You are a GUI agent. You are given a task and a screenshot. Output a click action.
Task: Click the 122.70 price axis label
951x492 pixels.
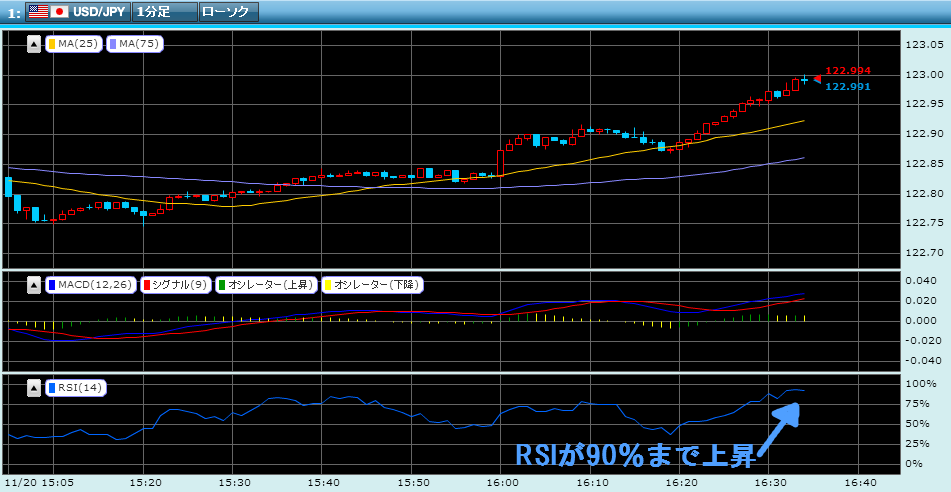click(924, 252)
